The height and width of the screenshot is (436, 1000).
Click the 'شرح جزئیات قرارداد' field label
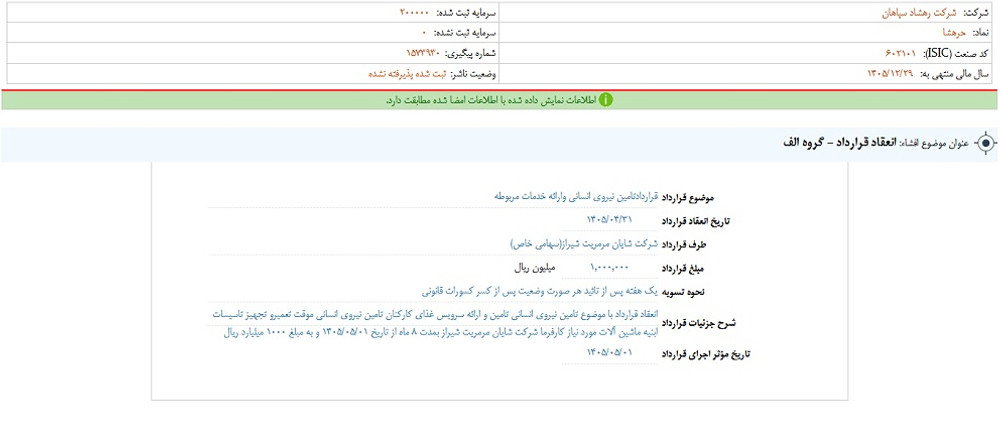tap(701, 323)
